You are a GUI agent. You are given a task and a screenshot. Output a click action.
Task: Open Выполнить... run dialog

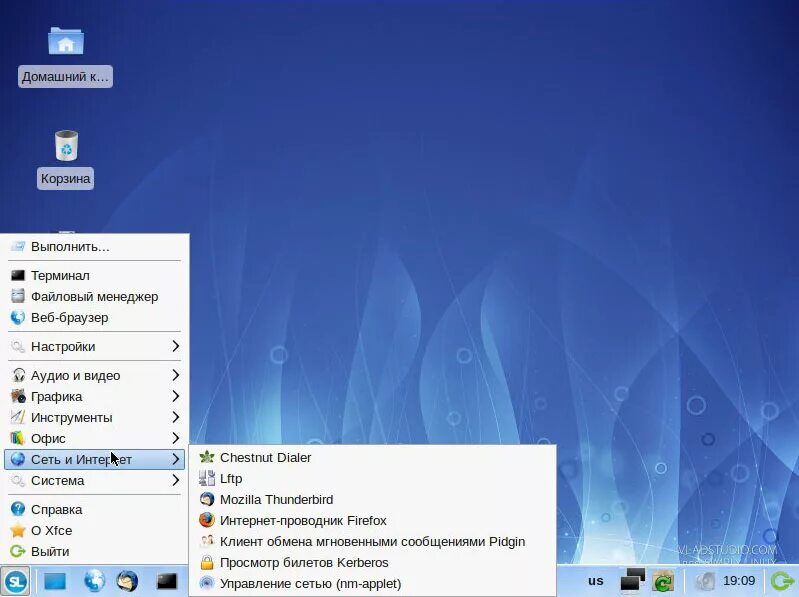point(95,247)
